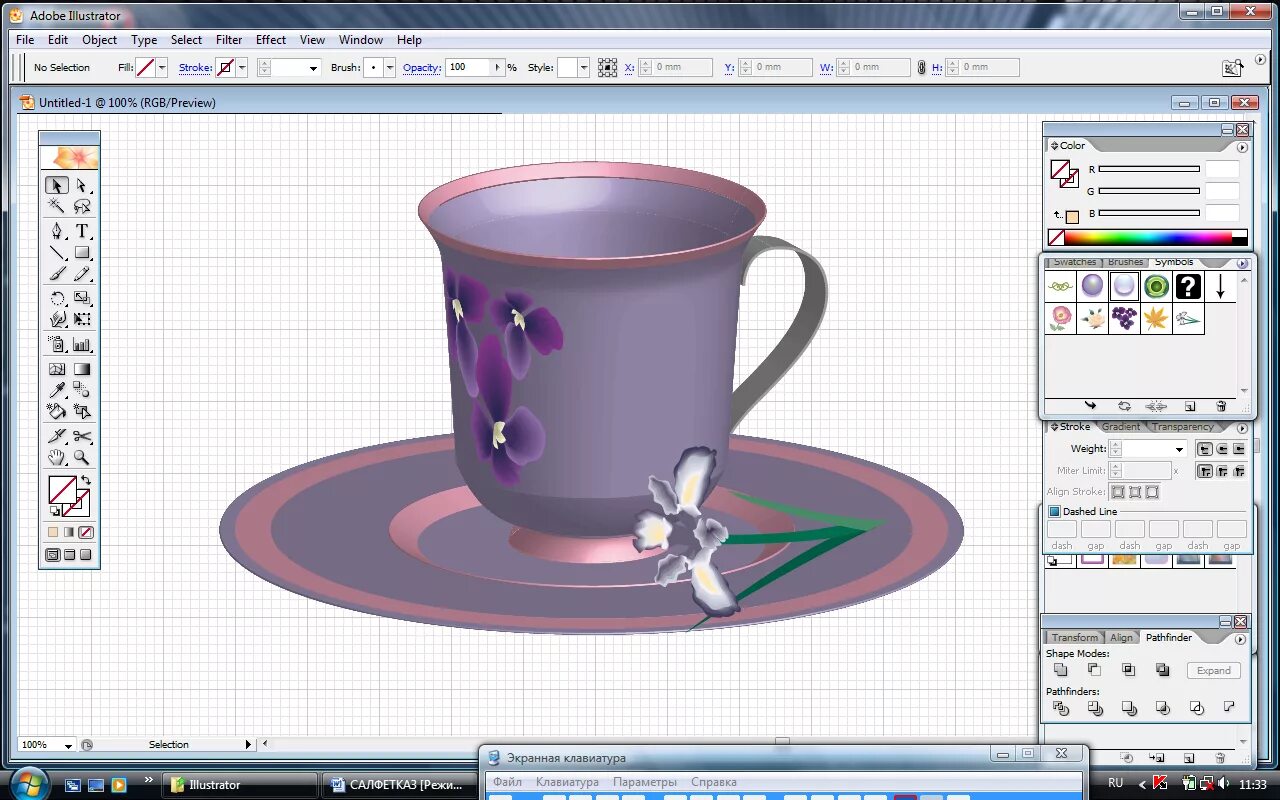Select the Eyedropper tool
The height and width of the screenshot is (800, 1280).
coord(57,390)
